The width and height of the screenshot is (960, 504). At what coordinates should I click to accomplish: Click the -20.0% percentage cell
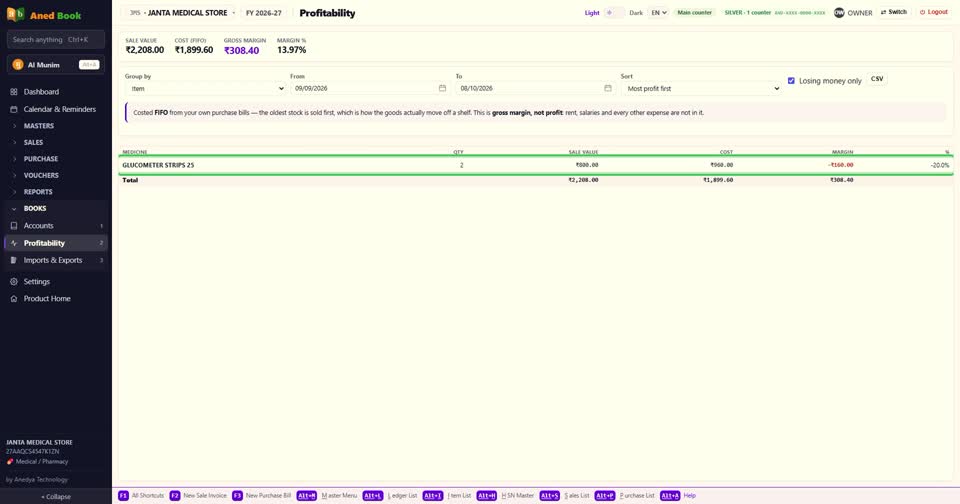click(939, 165)
